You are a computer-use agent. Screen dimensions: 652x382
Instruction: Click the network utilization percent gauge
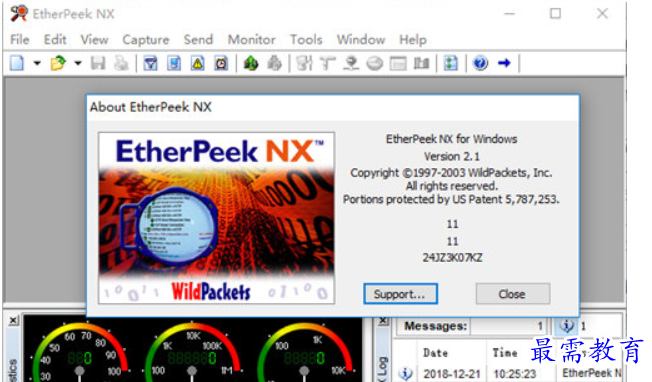[x=80, y=352]
